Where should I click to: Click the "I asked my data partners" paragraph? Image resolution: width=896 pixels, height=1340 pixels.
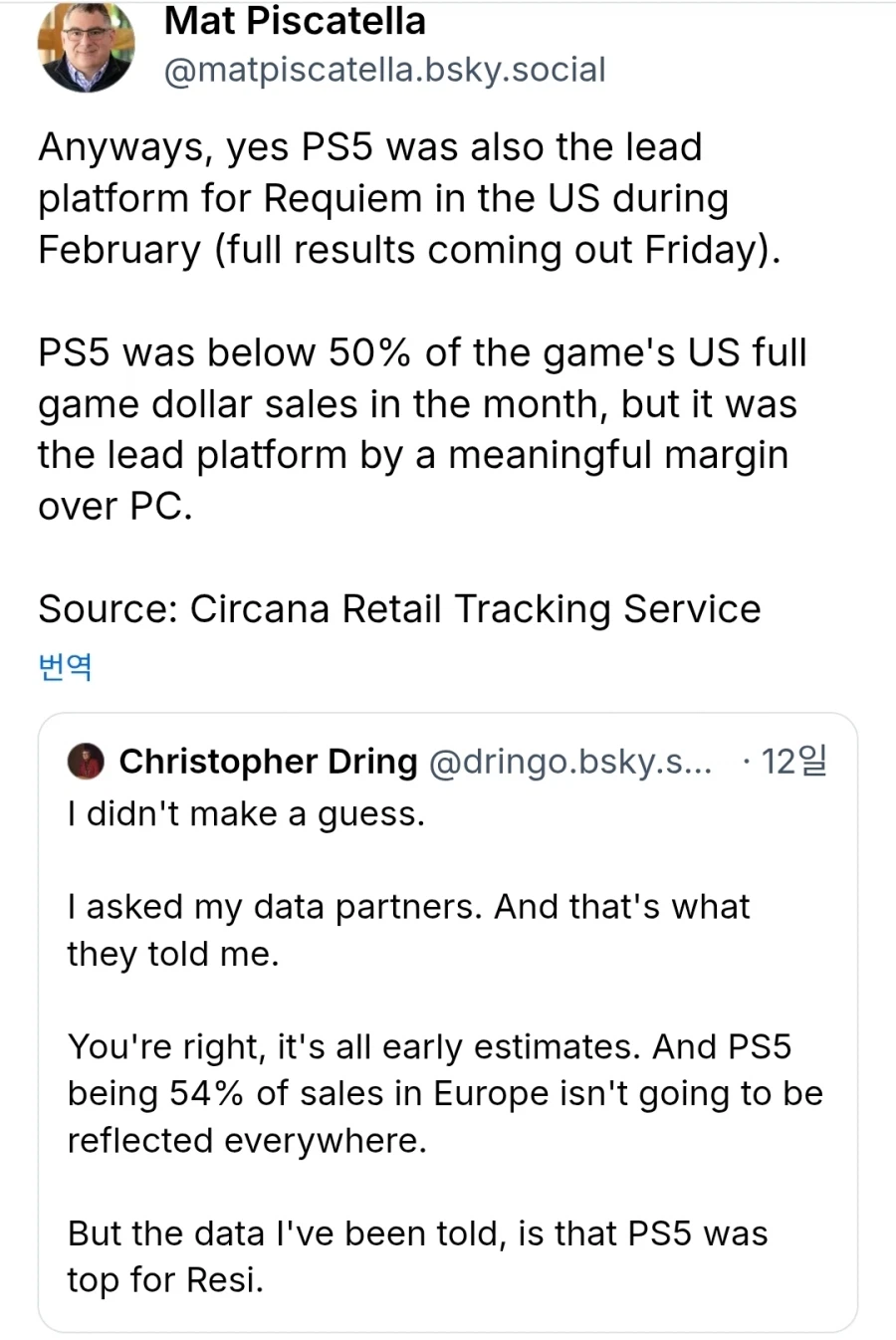coord(408,930)
